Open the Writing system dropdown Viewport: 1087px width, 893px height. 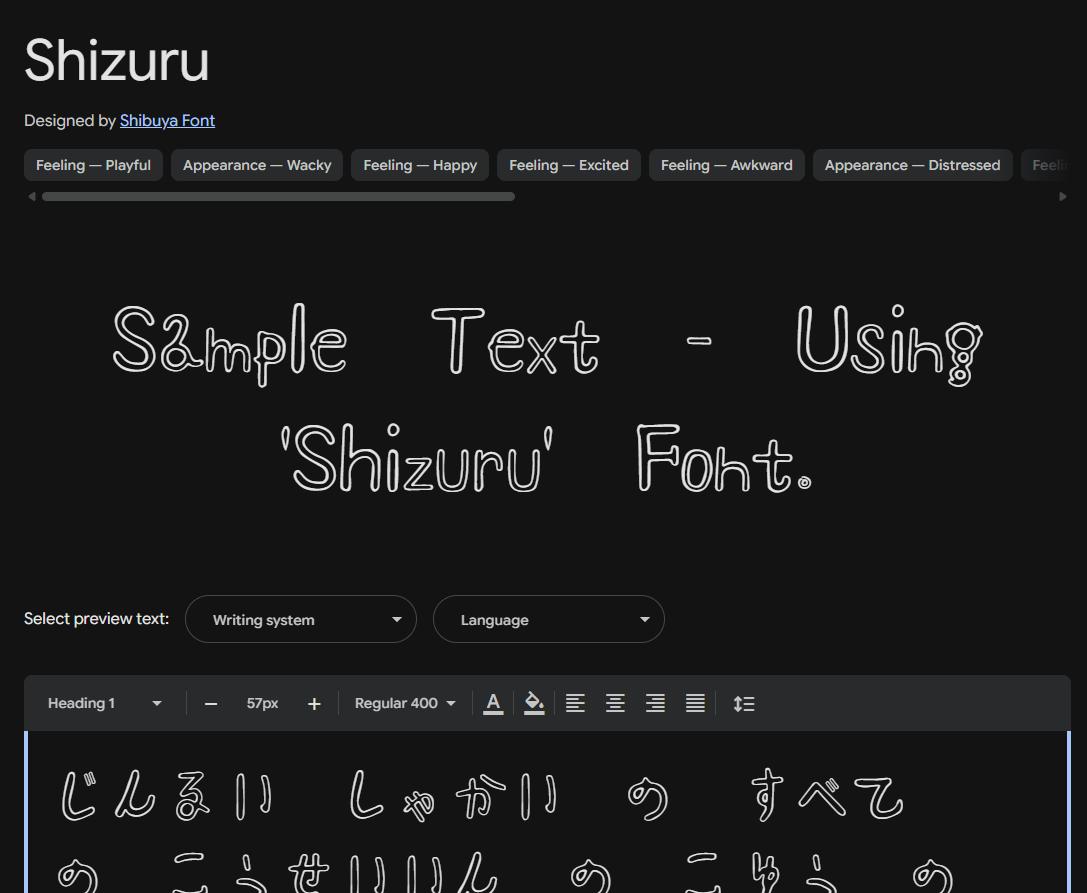[x=301, y=619]
